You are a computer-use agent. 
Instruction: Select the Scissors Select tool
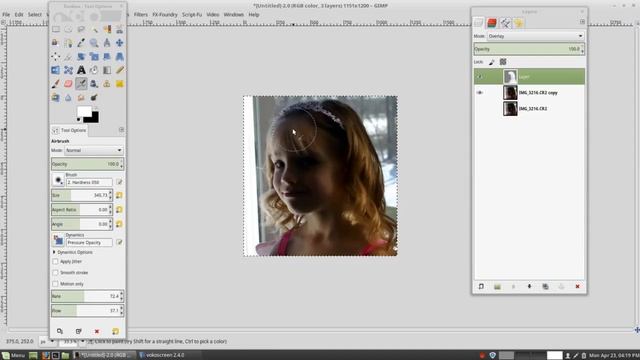pyautogui.click(x=120, y=29)
